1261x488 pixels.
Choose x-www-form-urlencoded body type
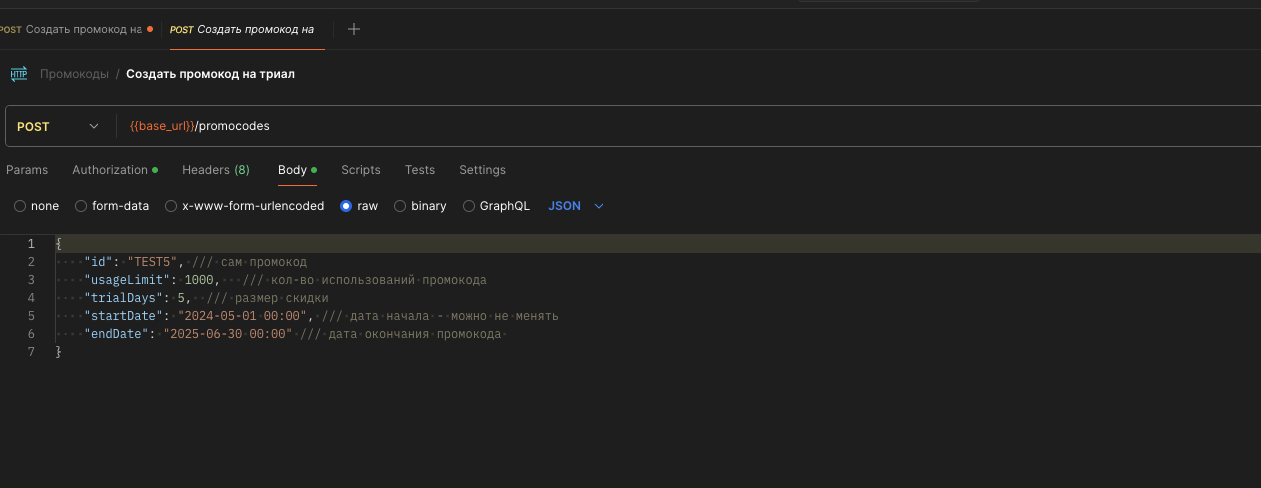[x=171, y=206]
